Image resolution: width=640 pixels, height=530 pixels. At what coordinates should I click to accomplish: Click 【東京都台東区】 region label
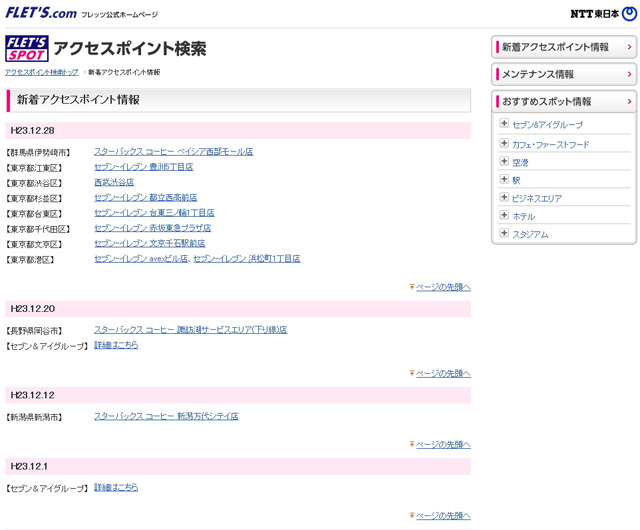(x=34, y=214)
